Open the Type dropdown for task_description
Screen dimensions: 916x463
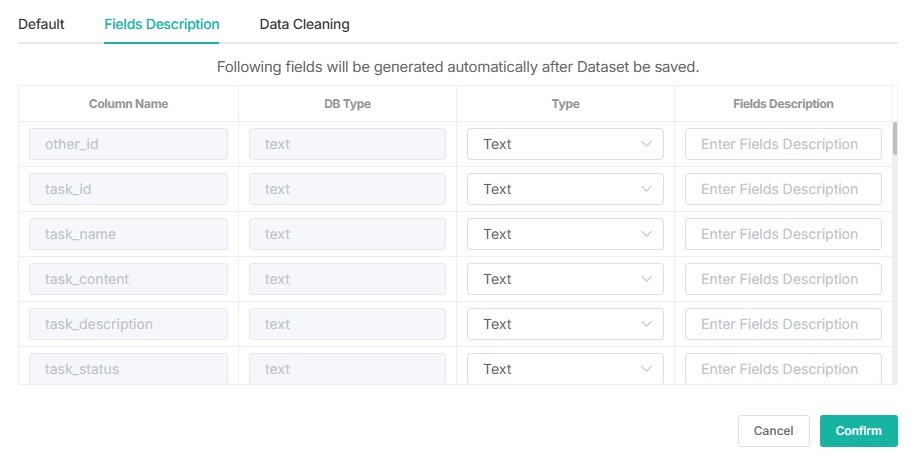click(565, 324)
